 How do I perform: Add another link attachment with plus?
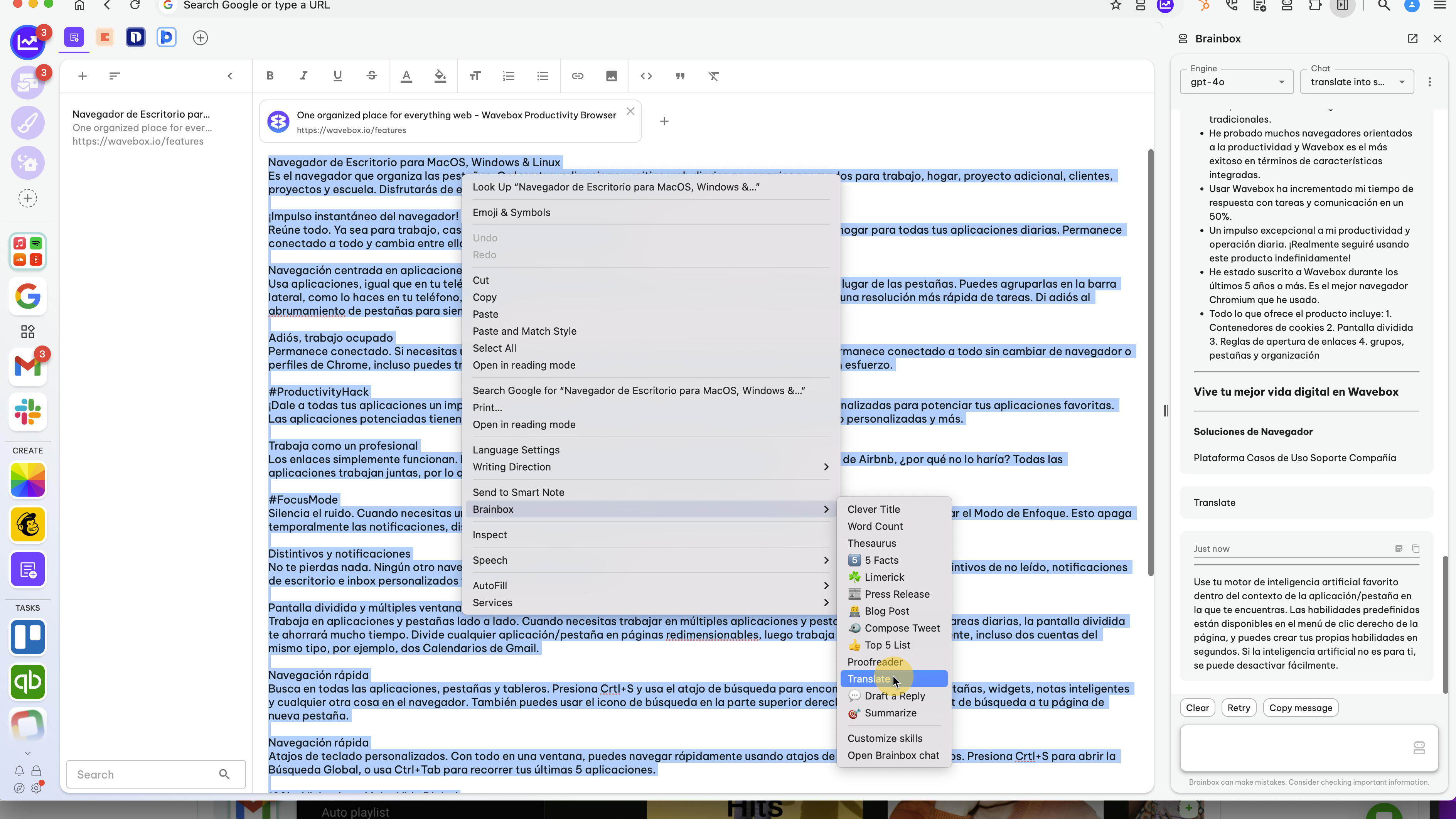[664, 121]
